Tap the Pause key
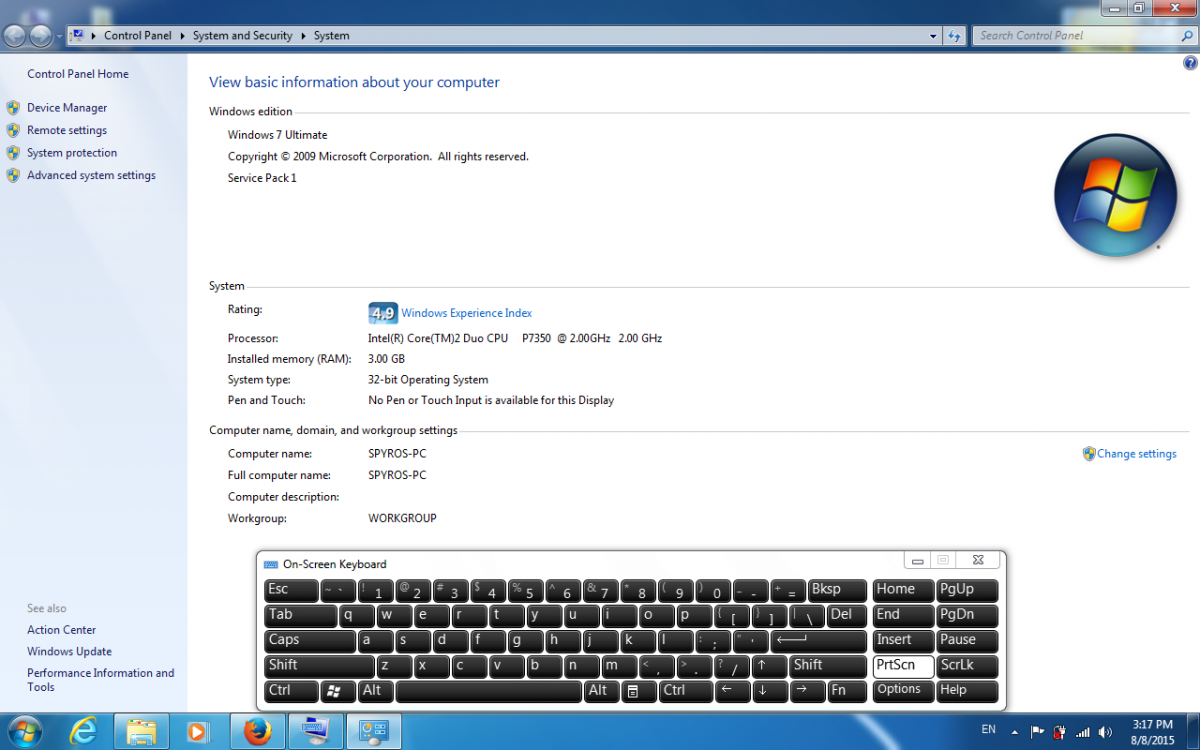This screenshot has height=750, width=1200. coord(967,640)
